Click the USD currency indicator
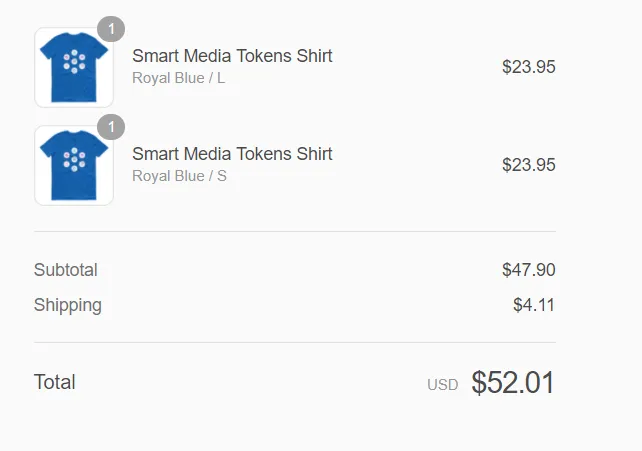642x451 pixels. point(443,385)
